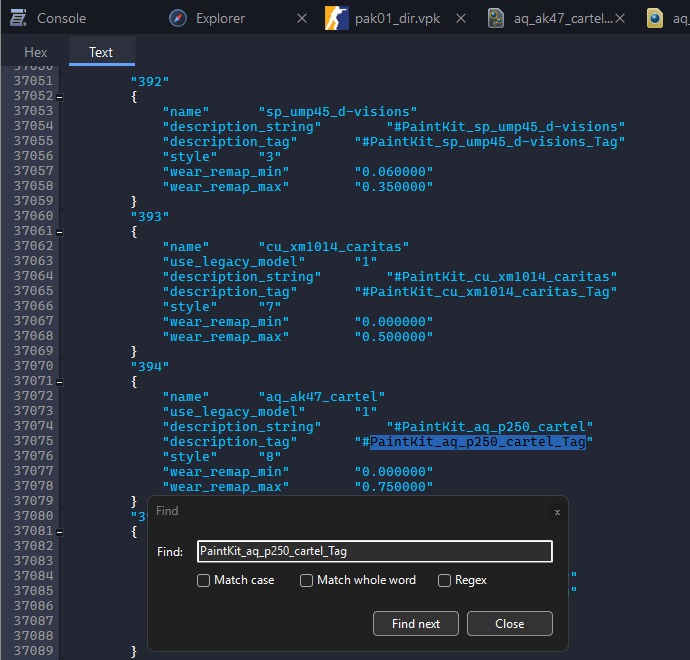Click the "cu_xm1014_caritas" name value
The width and height of the screenshot is (690, 660).
tap(334, 247)
